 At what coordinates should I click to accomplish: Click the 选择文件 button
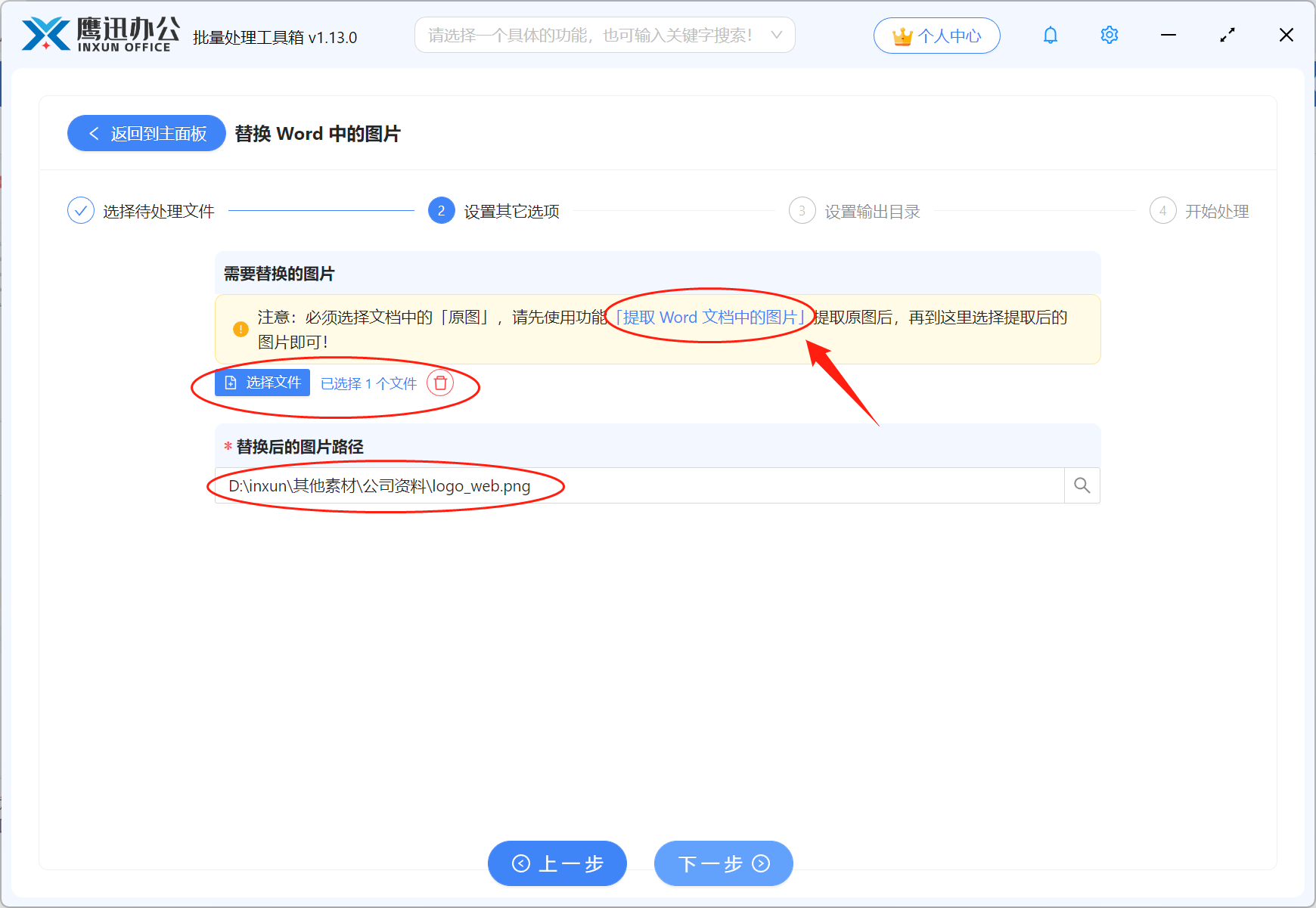pos(261,383)
